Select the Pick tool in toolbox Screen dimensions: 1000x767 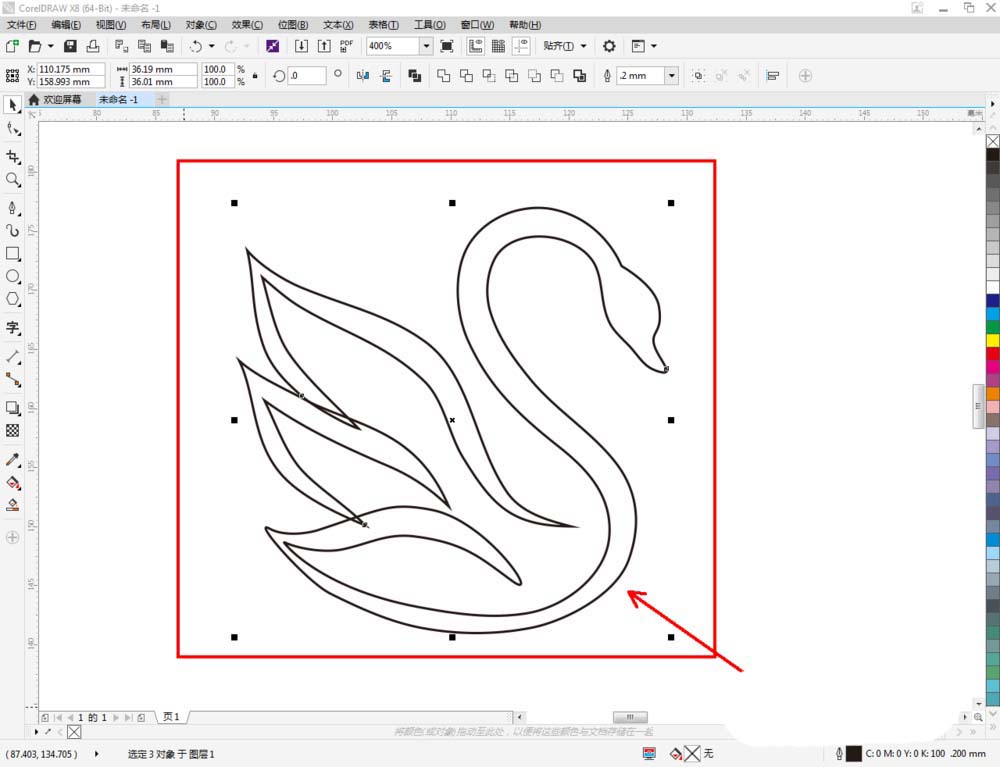[x=13, y=105]
